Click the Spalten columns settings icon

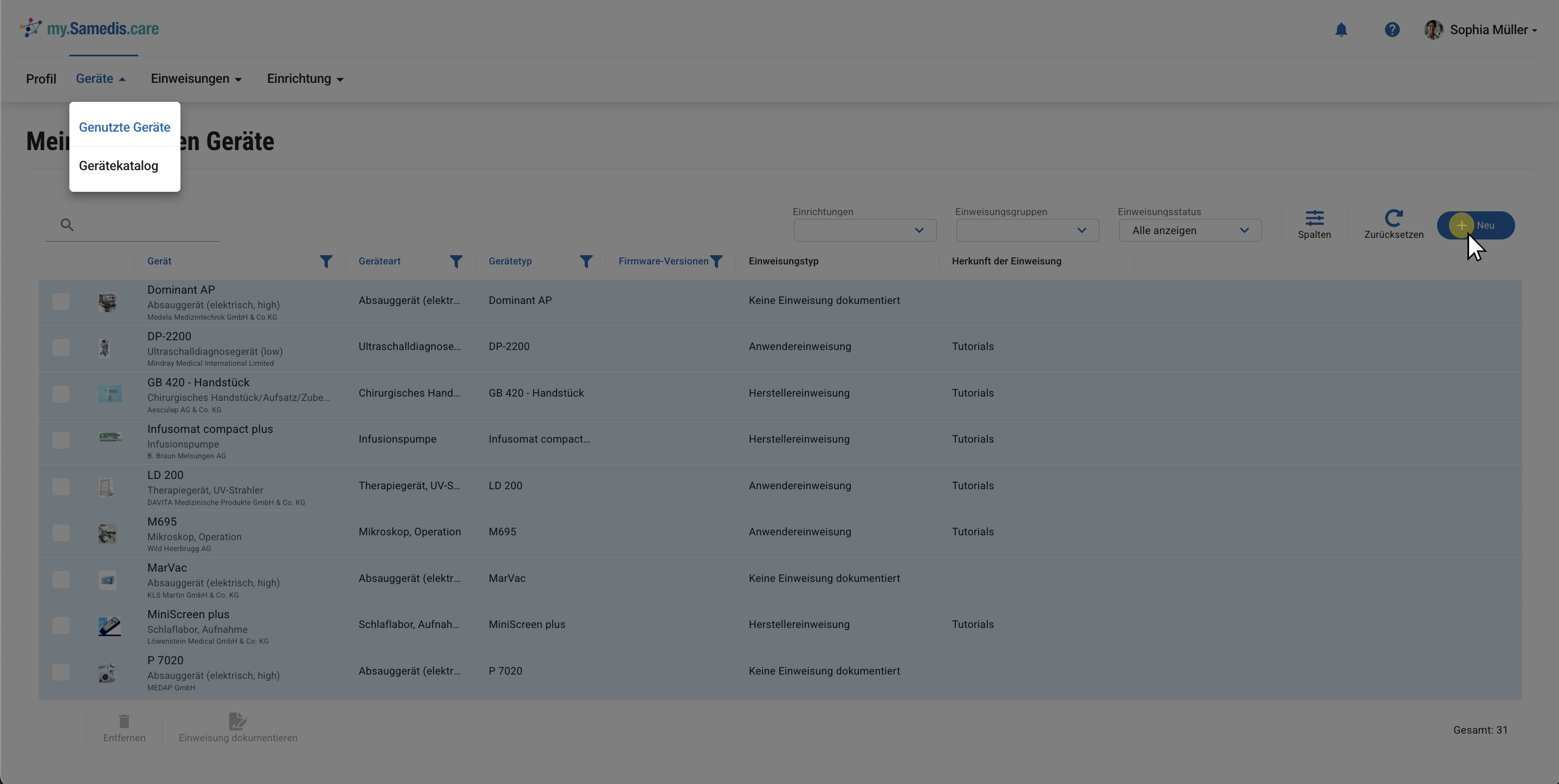coord(1314,218)
